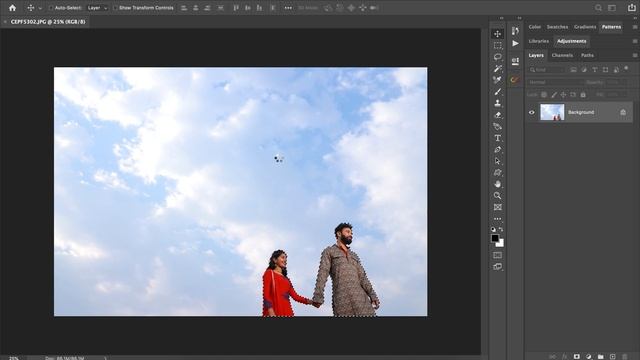The image size is (640, 360).
Task: Select the Zoom tool
Action: [x=497, y=196]
